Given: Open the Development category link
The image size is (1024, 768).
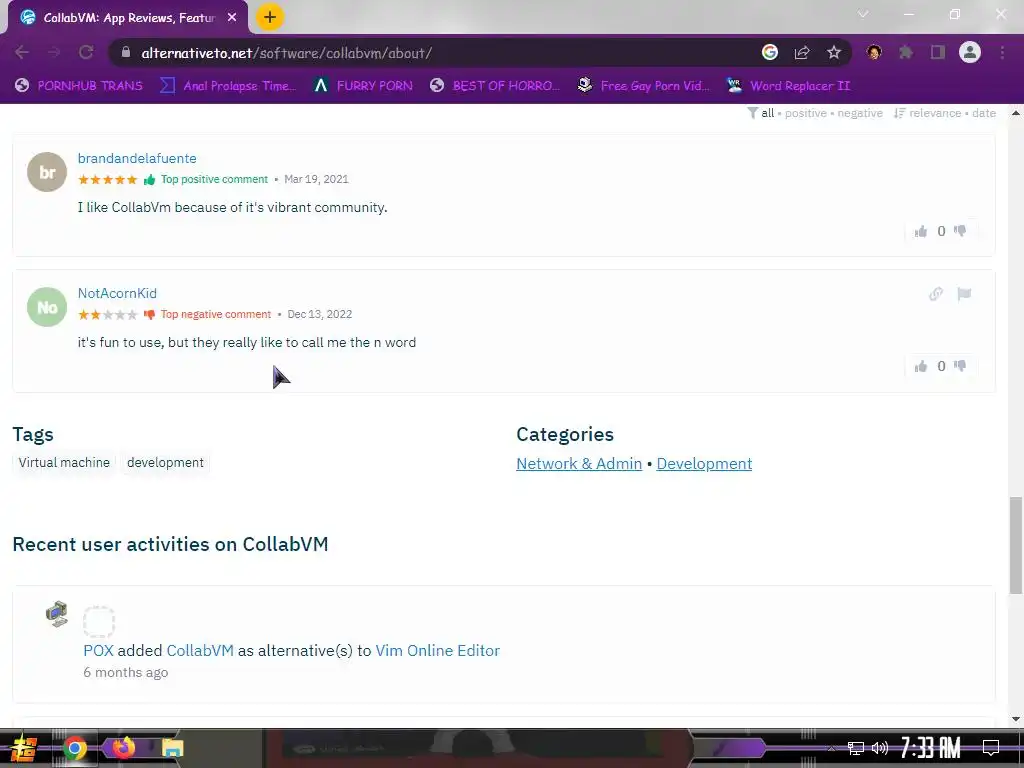Looking at the screenshot, I should 704,464.
